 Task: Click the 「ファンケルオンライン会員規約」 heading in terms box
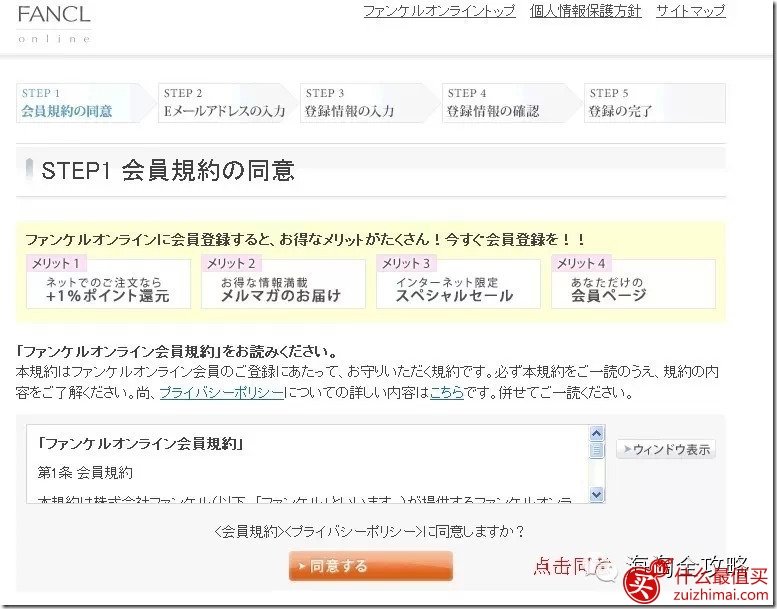coord(140,443)
